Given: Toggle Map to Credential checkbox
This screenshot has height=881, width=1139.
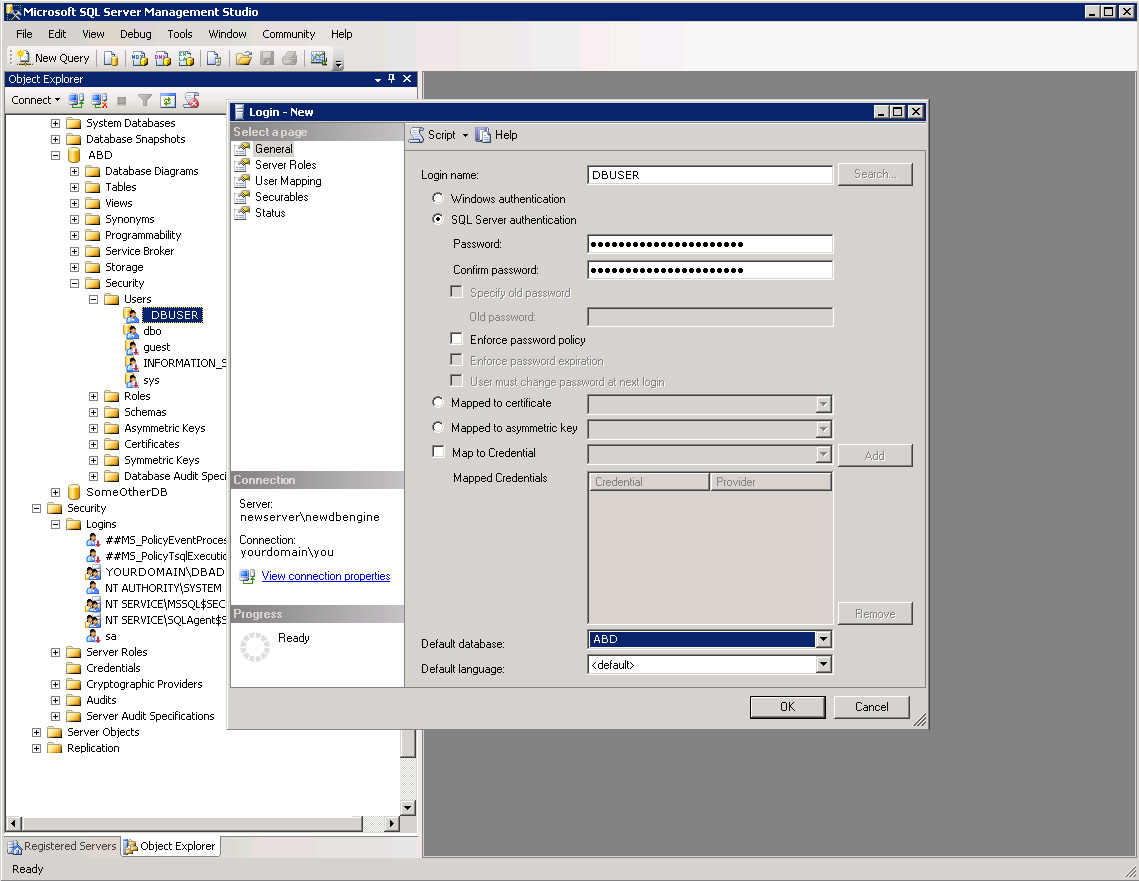Looking at the screenshot, I should coord(438,452).
